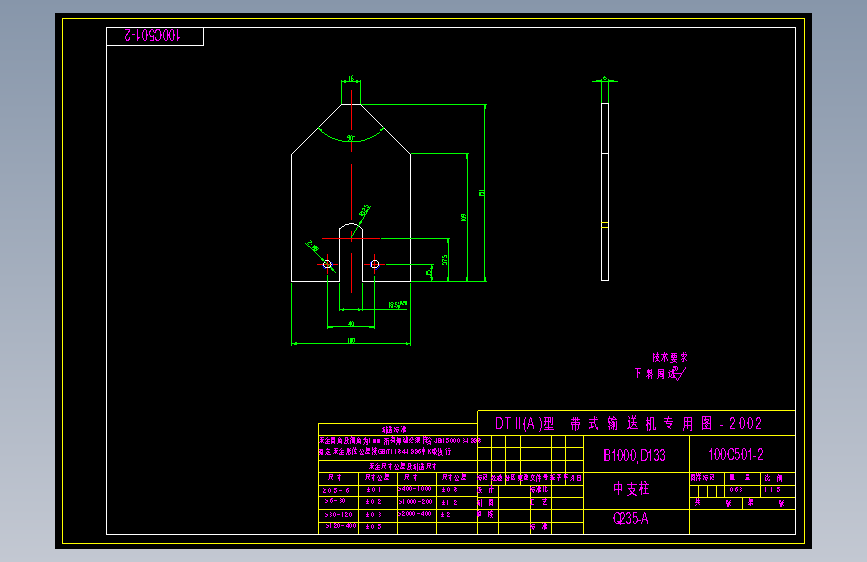The image size is (867, 562).
Task: Click the right small hole circle
Action: pyautogui.click(x=375, y=264)
